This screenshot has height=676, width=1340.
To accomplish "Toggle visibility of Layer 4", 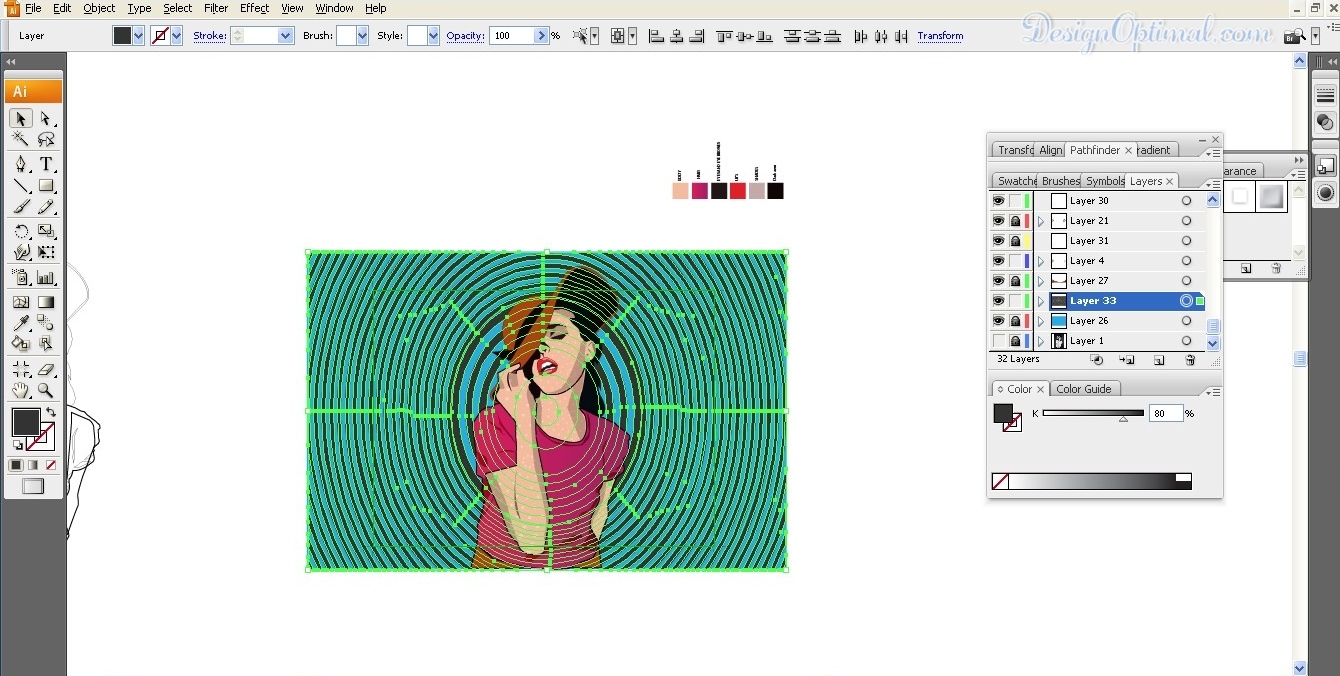I will (x=998, y=261).
